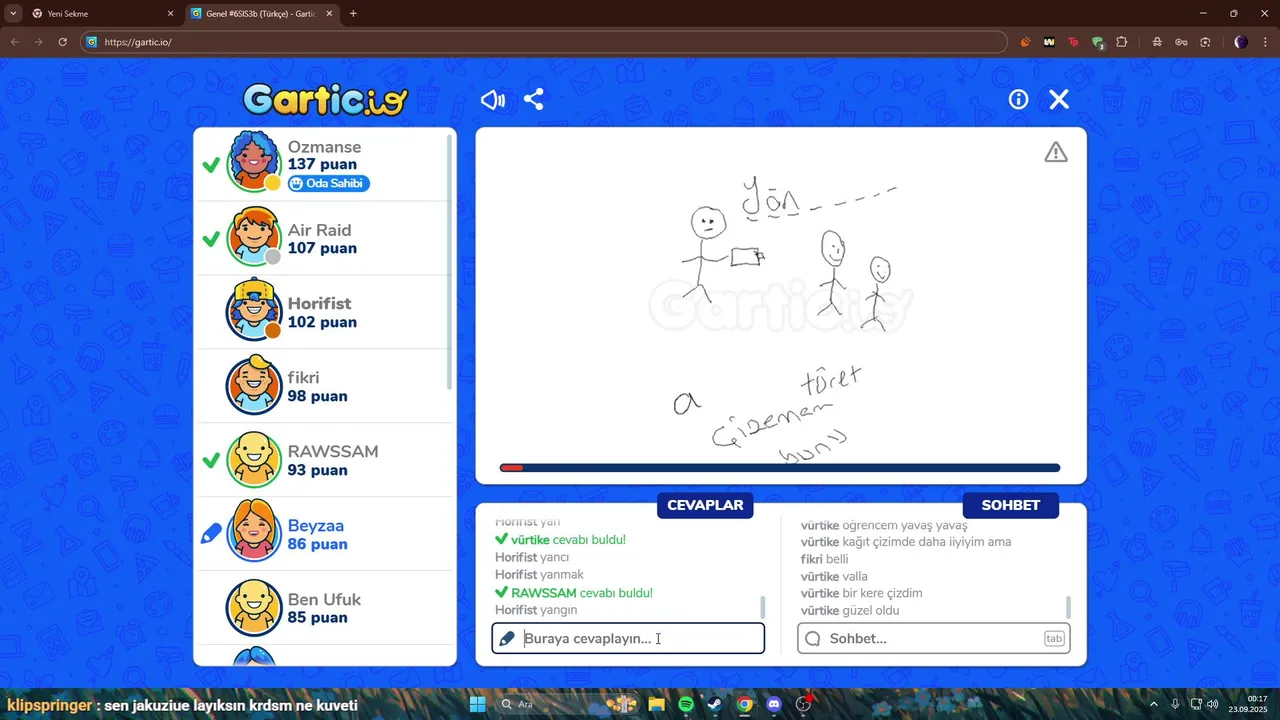Select the CEVAPLAR tab
Viewport: 1280px width, 720px height.
click(705, 505)
